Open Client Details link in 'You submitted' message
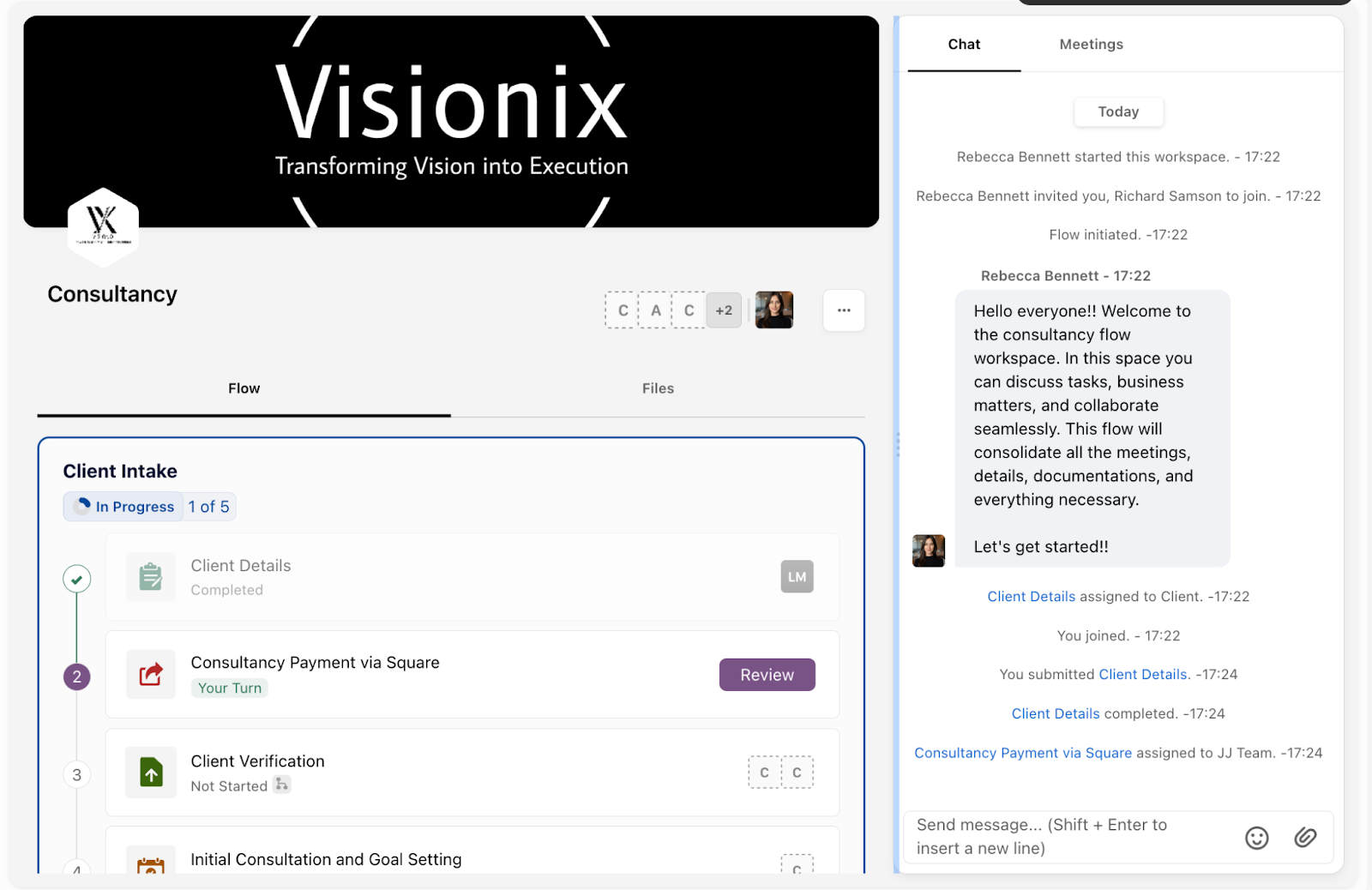This screenshot has height=890, width=1372. tap(1143, 675)
